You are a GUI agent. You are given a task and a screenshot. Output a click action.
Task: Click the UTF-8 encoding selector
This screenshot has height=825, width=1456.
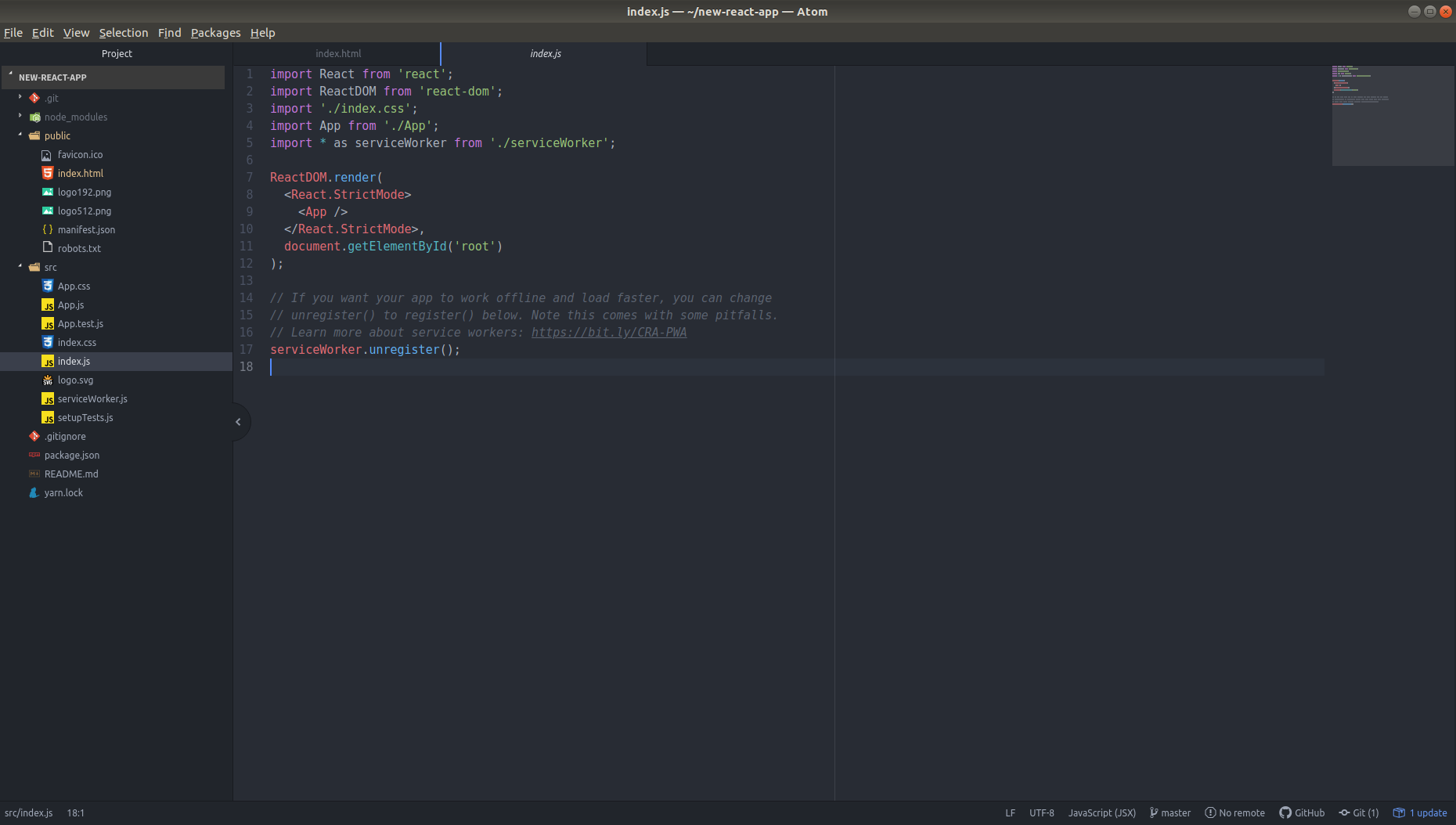[1041, 813]
